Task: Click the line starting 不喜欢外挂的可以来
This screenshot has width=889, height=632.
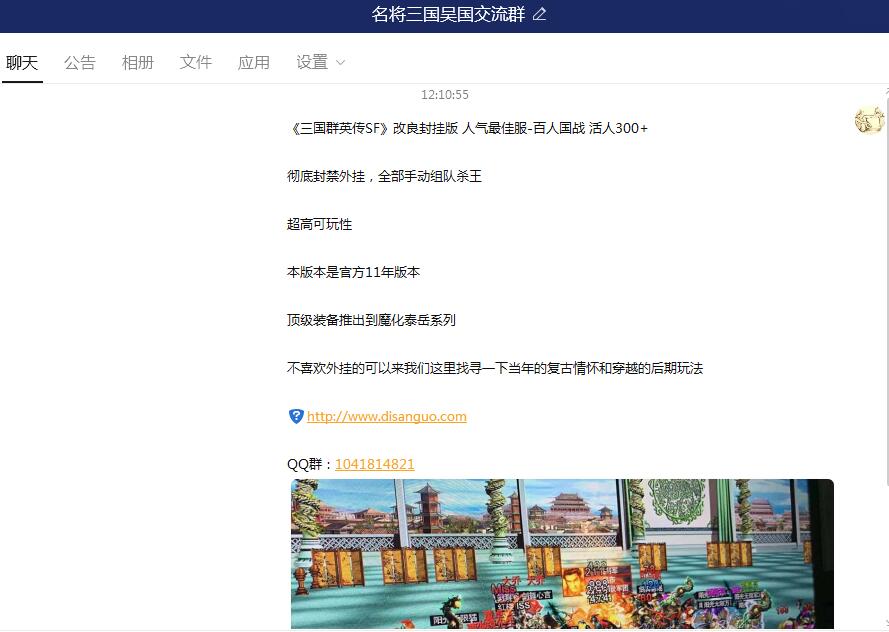Action: [x=495, y=368]
